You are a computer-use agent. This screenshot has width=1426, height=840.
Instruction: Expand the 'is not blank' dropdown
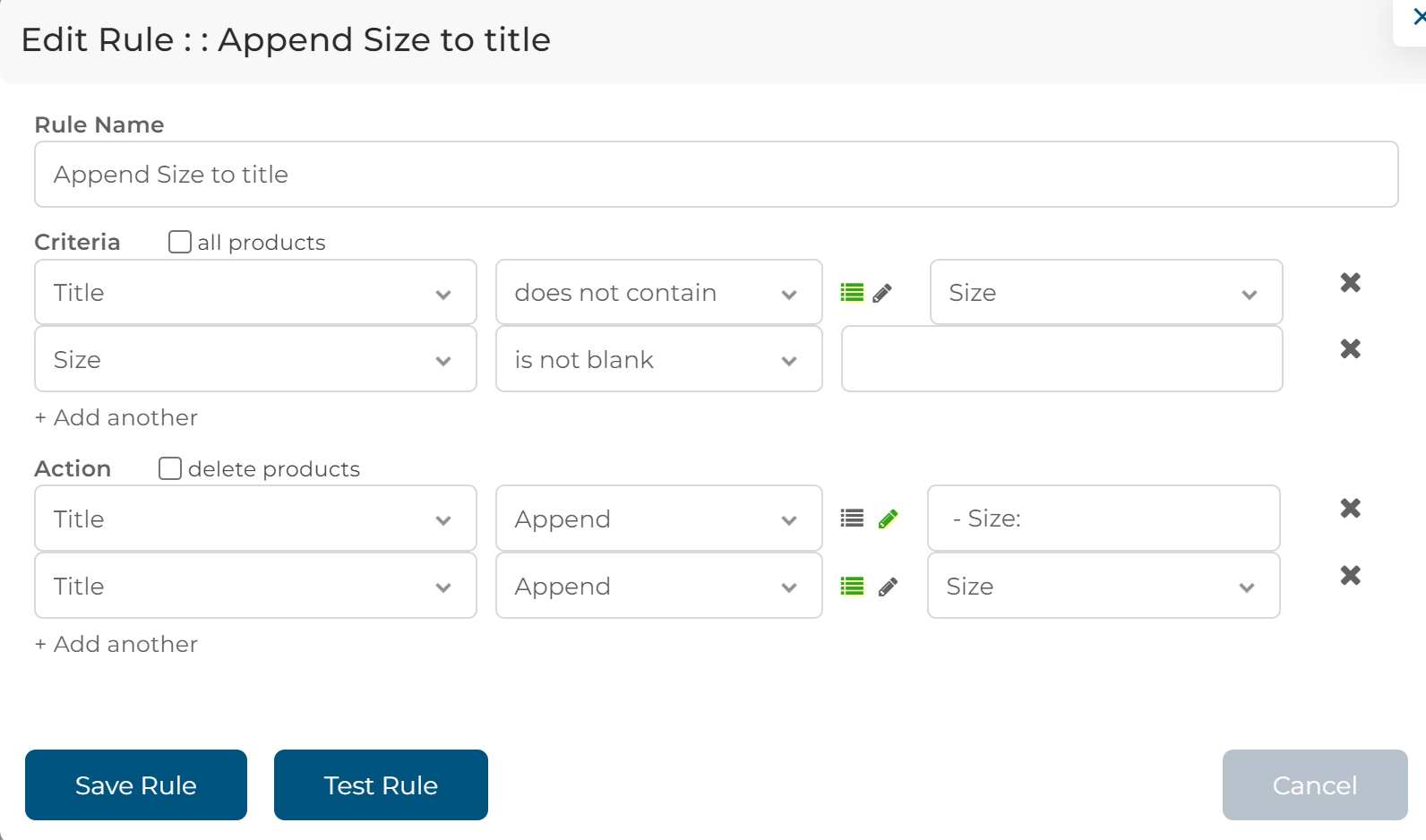point(658,359)
